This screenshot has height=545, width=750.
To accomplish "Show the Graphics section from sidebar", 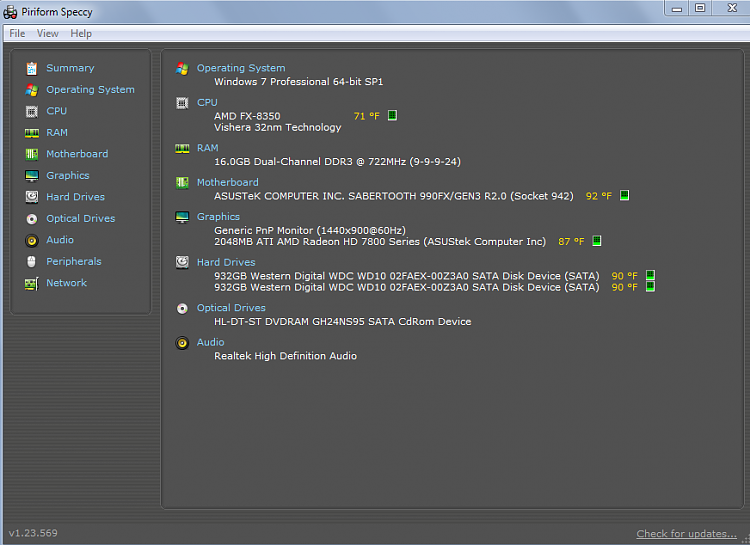I will coord(67,176).
